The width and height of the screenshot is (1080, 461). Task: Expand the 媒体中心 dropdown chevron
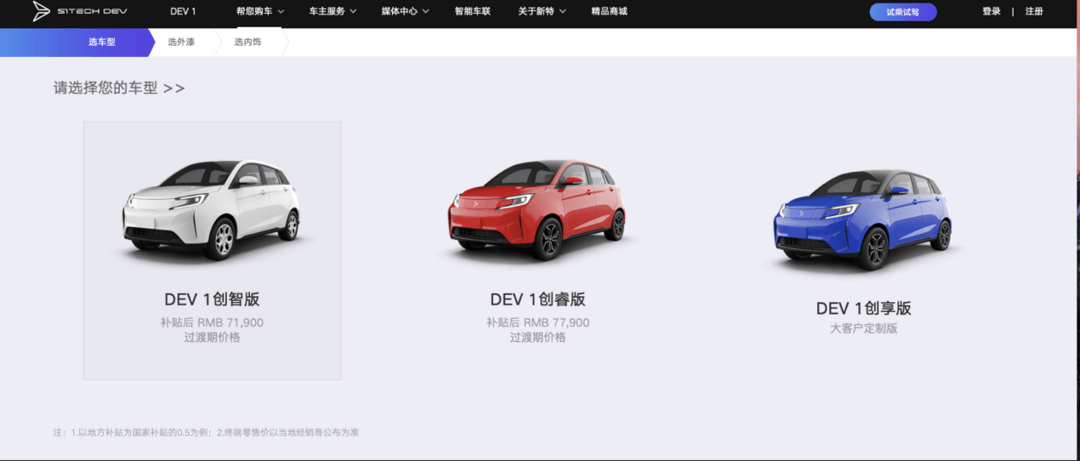(x=426, y=12)
